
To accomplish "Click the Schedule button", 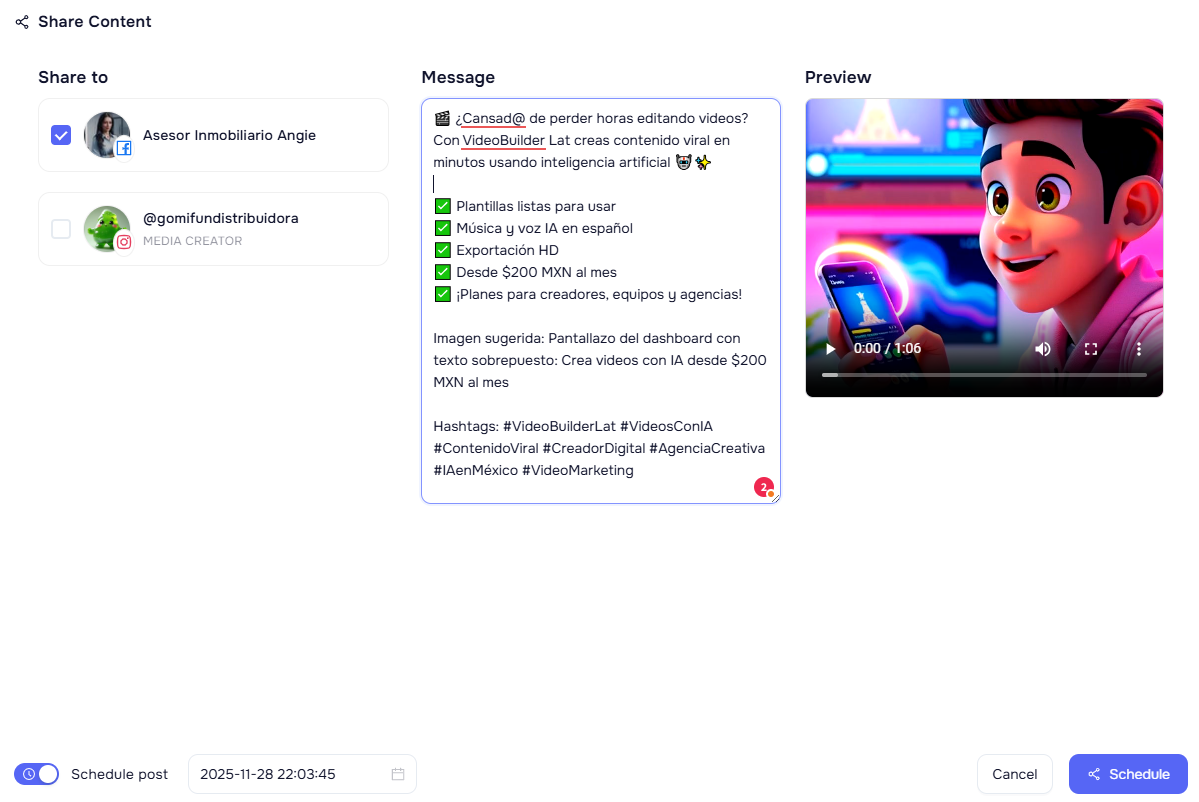I will pyautogui.click(x=1128, y=774).
